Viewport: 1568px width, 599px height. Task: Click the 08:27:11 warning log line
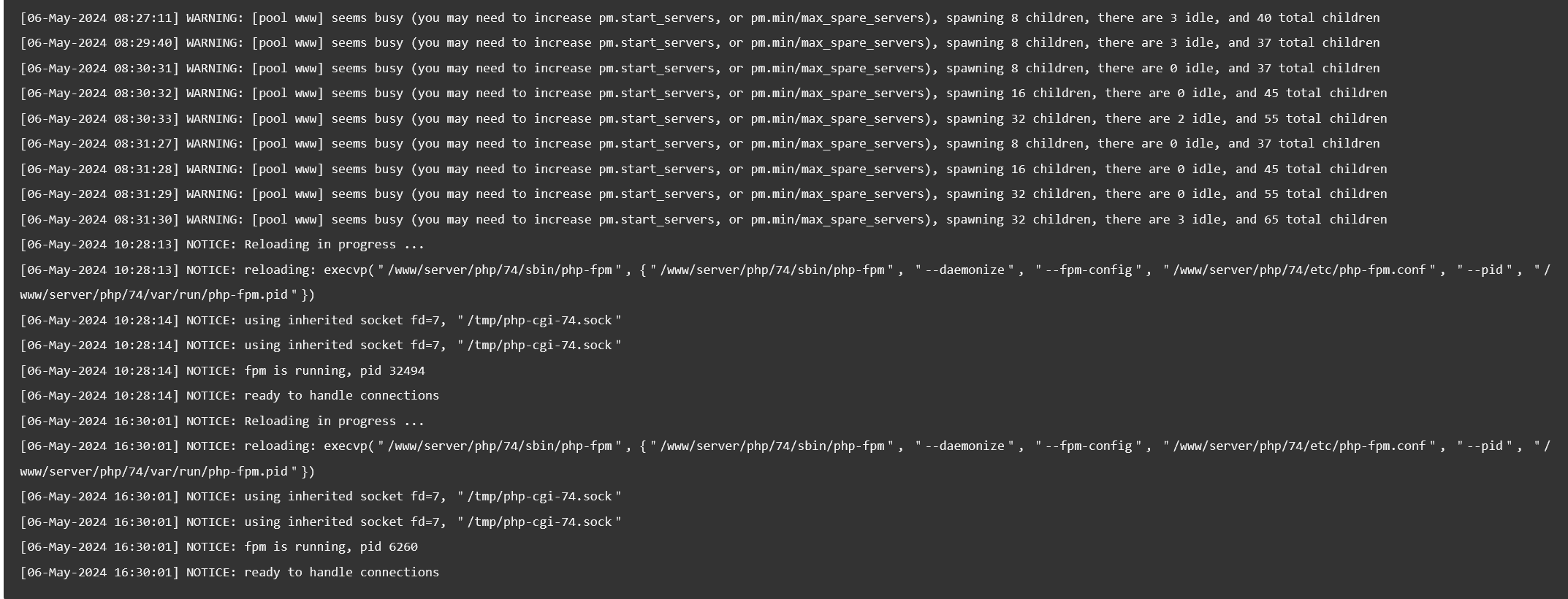[700, 18]
